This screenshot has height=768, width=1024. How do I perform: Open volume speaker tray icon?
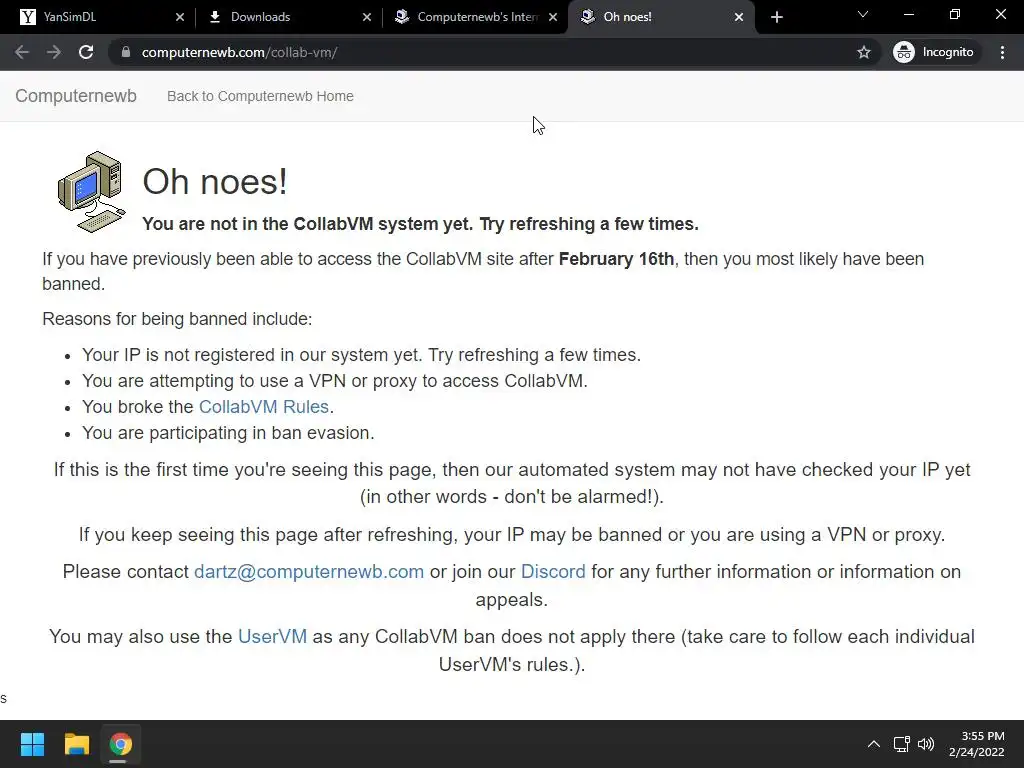click(x=926, y=744)
